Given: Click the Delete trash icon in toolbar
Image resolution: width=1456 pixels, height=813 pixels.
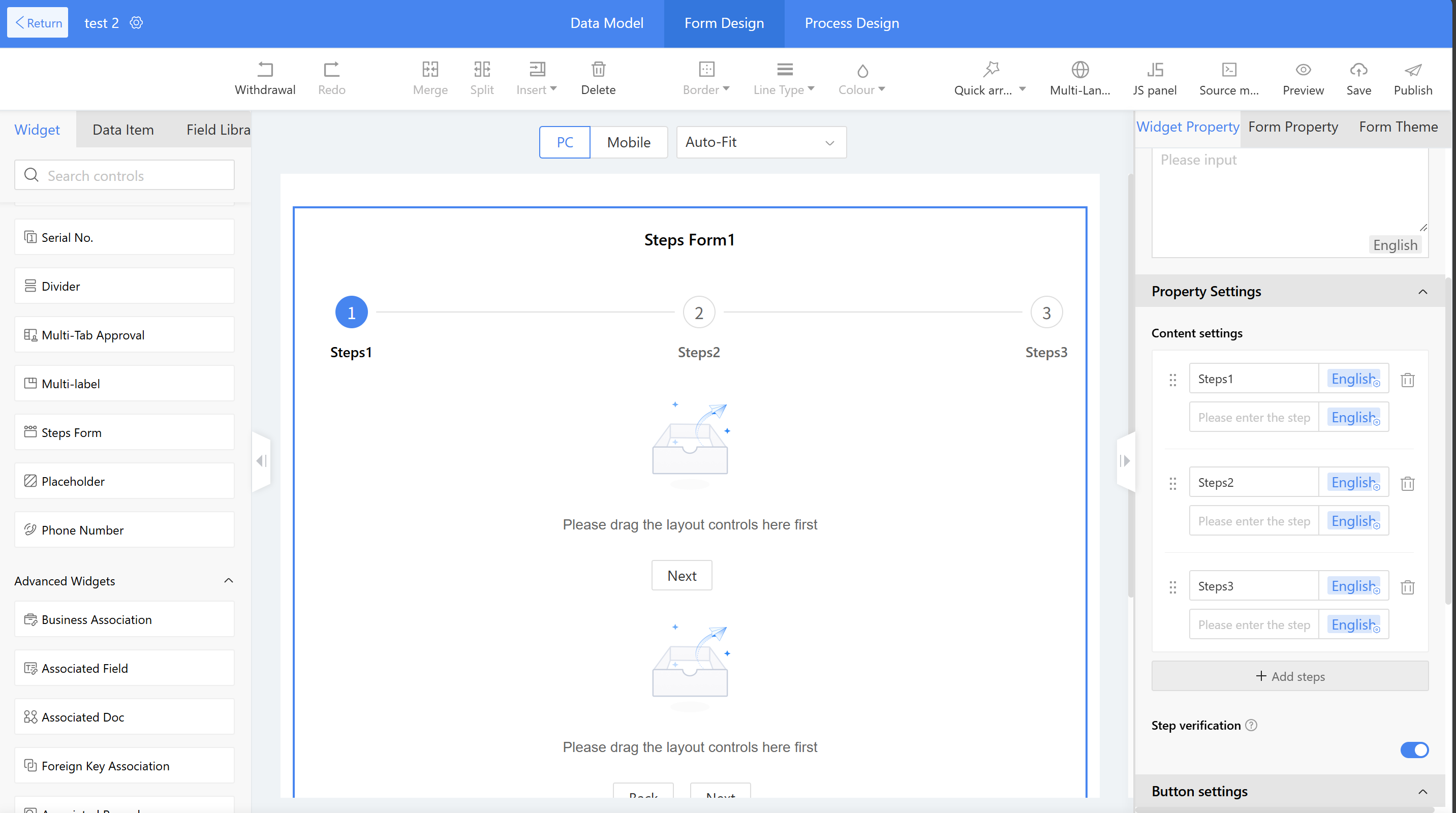Looking at the screenshot, I should click(598, 70).
